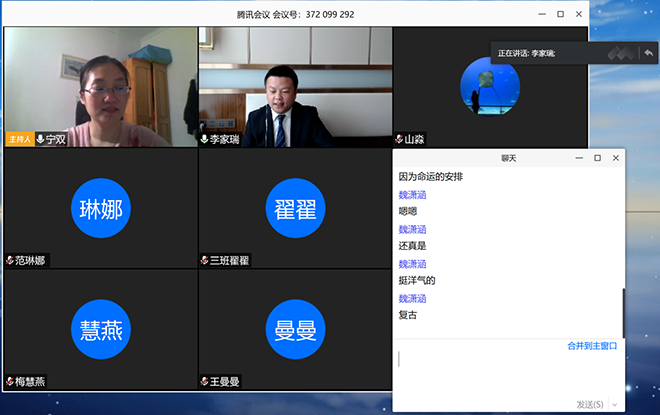Click muted mic icon beside 三班翟翟
660x415 pixels.
tap(205, 261)
